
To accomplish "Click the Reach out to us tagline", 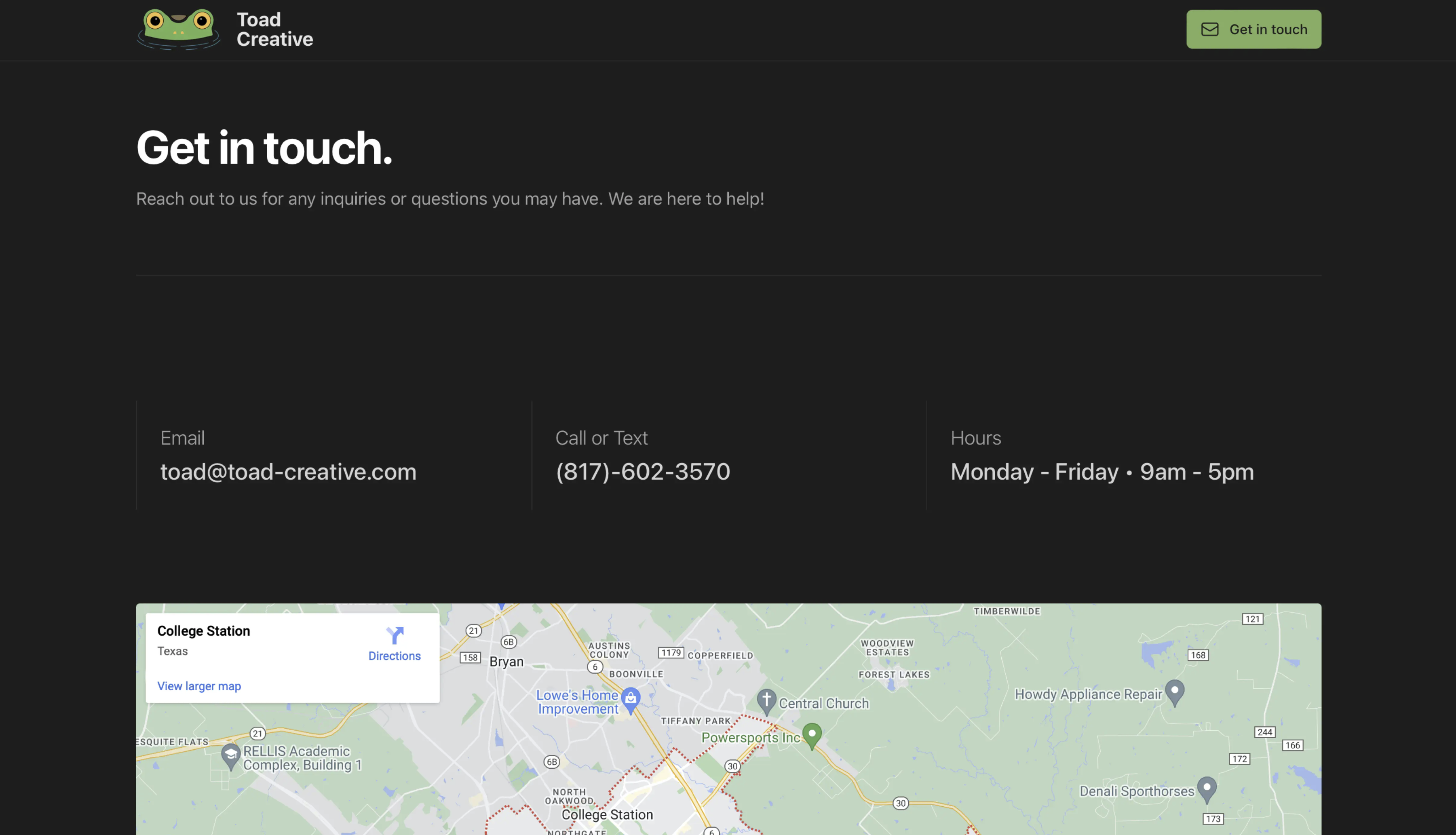I will click(450, 198).
